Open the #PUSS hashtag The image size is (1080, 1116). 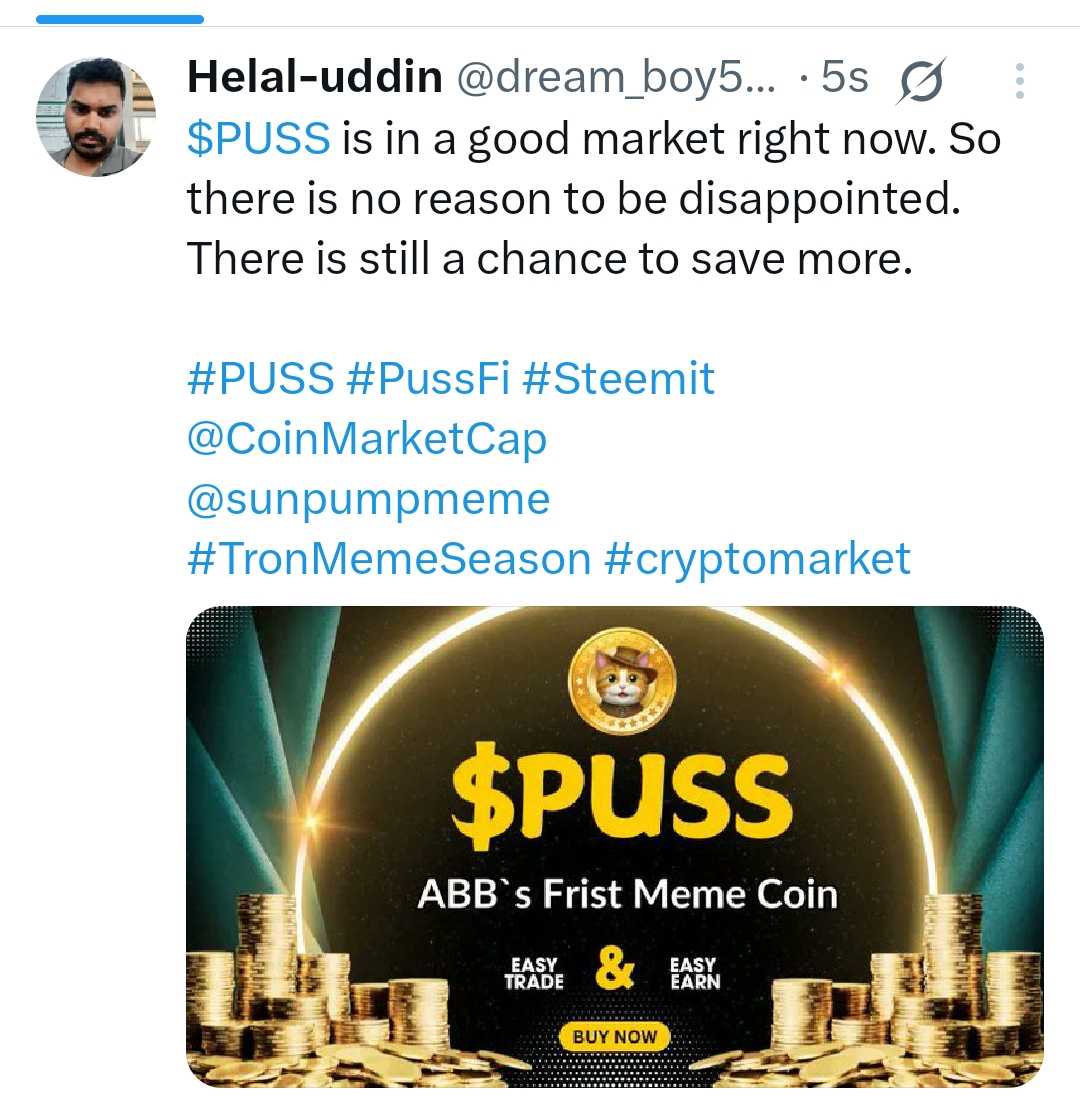tap(261, 377)
